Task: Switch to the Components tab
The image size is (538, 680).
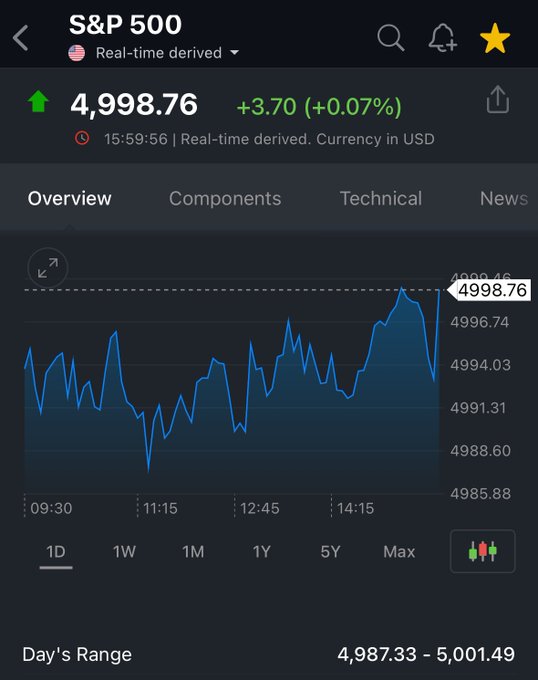Action: pos(225,199)
